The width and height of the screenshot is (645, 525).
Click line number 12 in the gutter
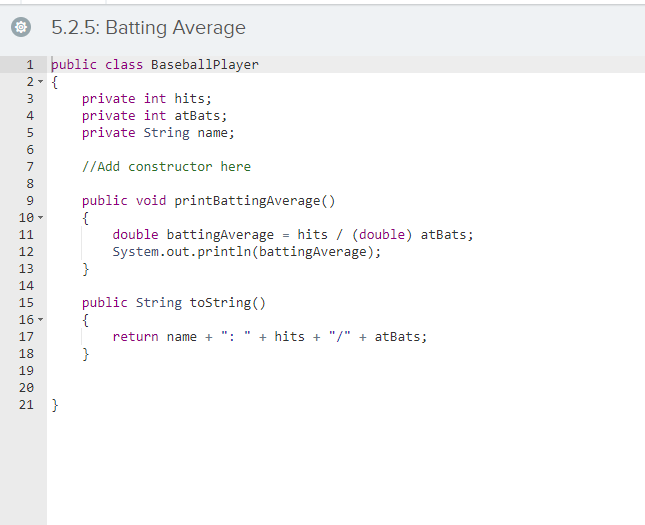coord(26,251)
